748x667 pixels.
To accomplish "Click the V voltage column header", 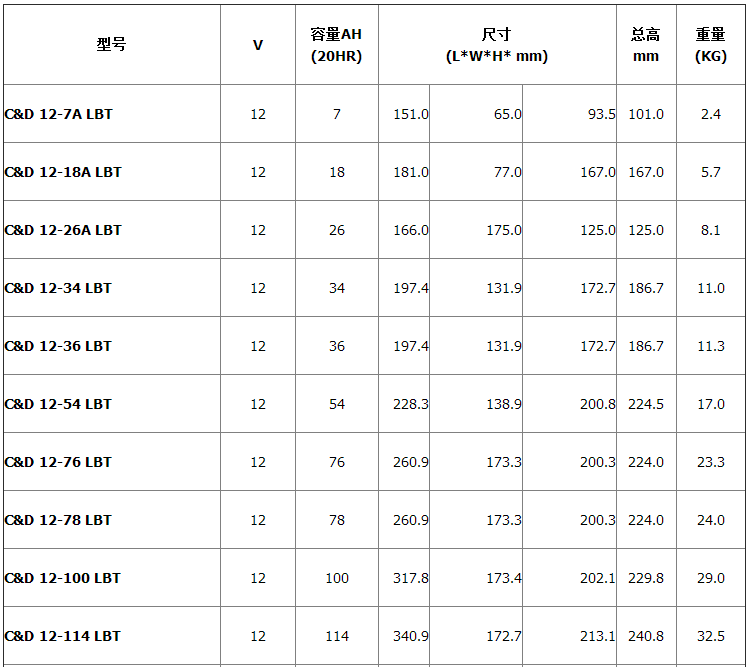I will tap(258, 45).
